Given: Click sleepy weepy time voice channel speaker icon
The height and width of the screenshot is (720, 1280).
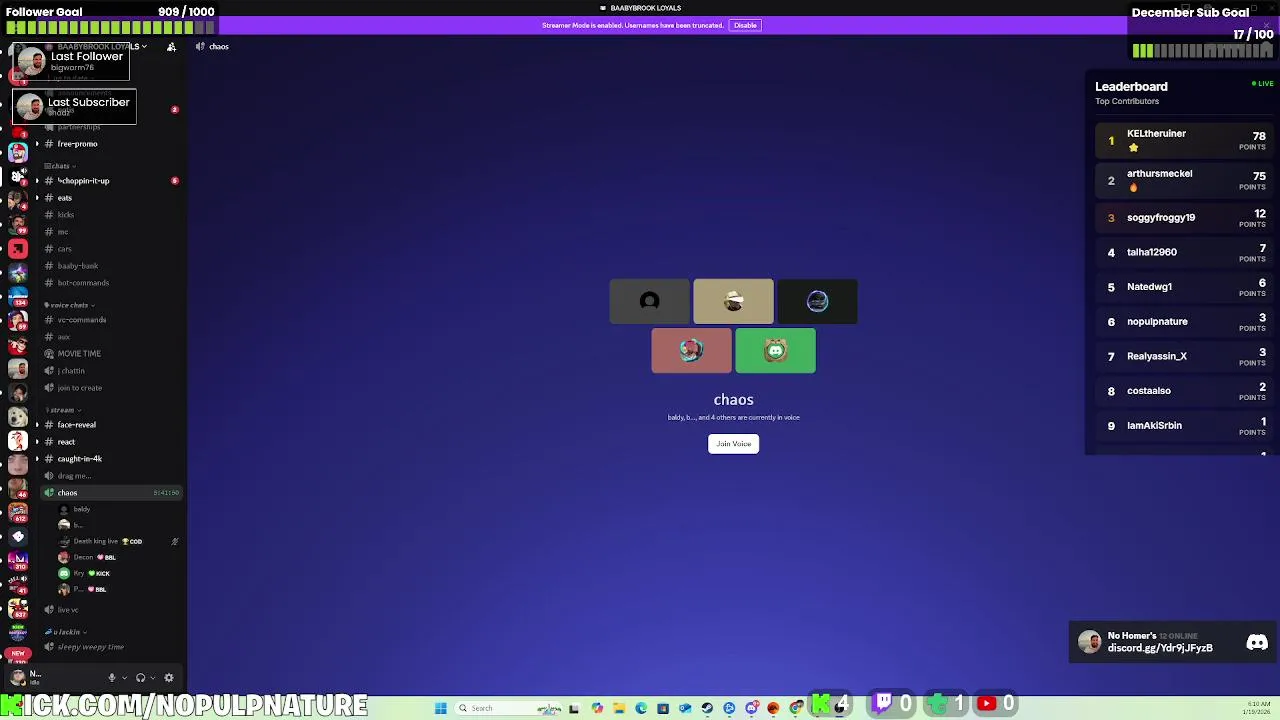Looking at the screenshot, I should coord(49,647).
